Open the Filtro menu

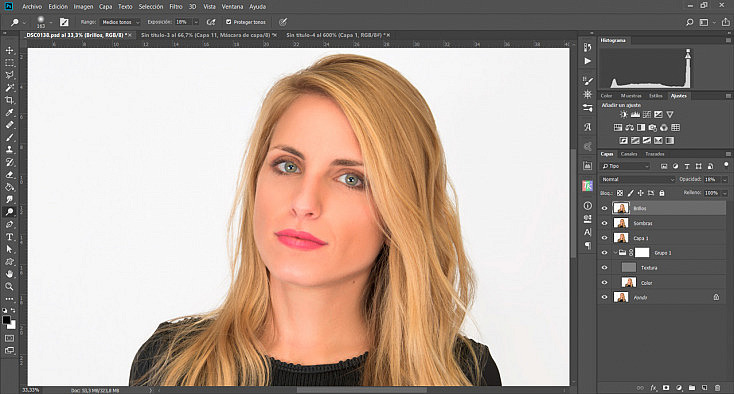click(x=176, y=7)
